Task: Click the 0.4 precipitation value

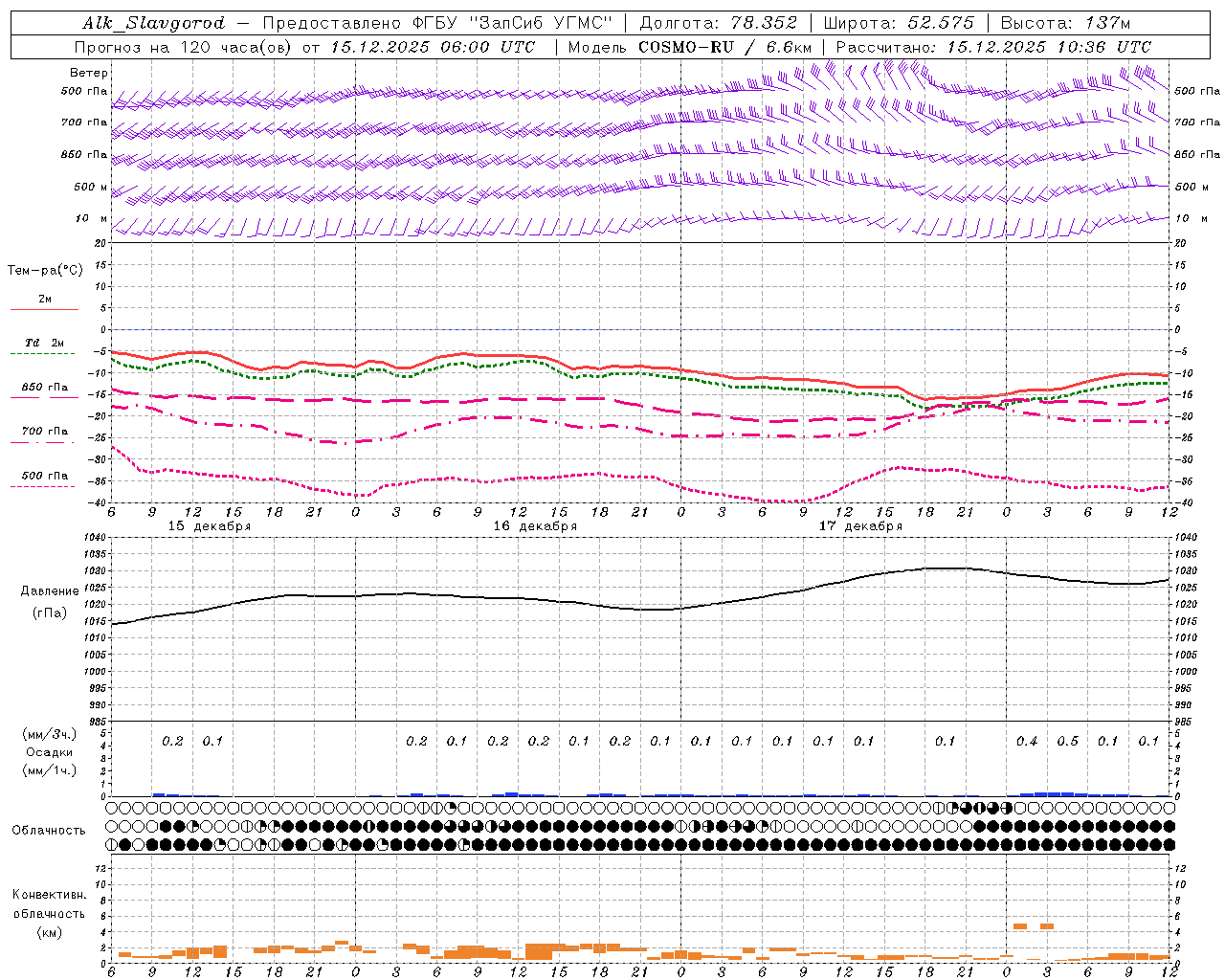Action: 1027,742
